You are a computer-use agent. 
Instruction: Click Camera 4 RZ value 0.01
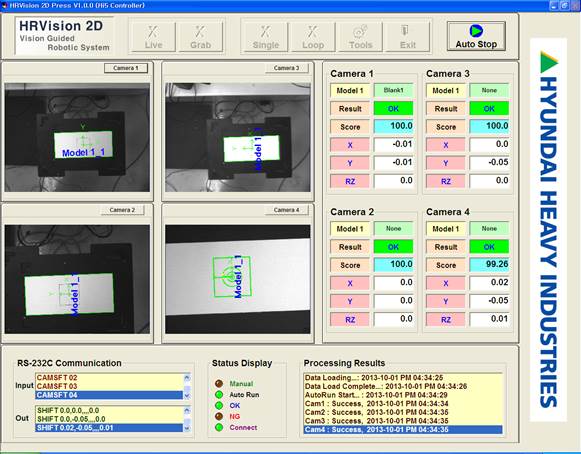(489, 319)
